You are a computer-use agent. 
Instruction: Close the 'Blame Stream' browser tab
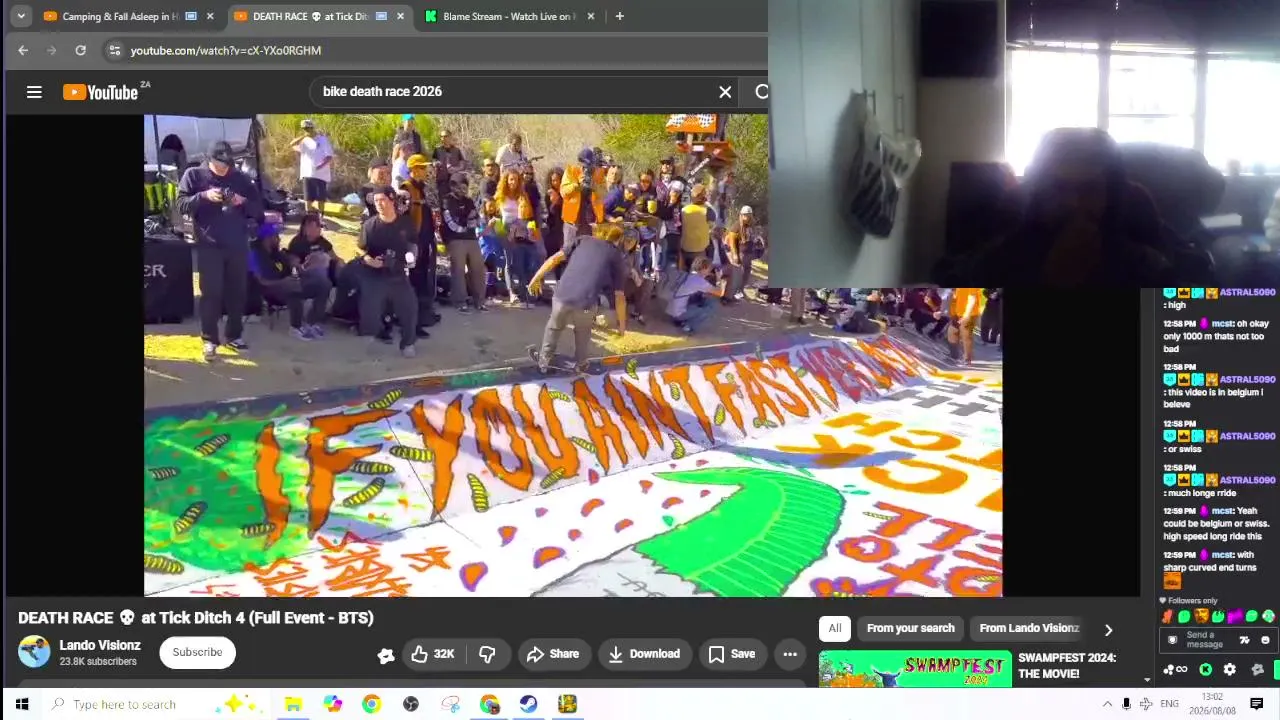coord(591,16)
